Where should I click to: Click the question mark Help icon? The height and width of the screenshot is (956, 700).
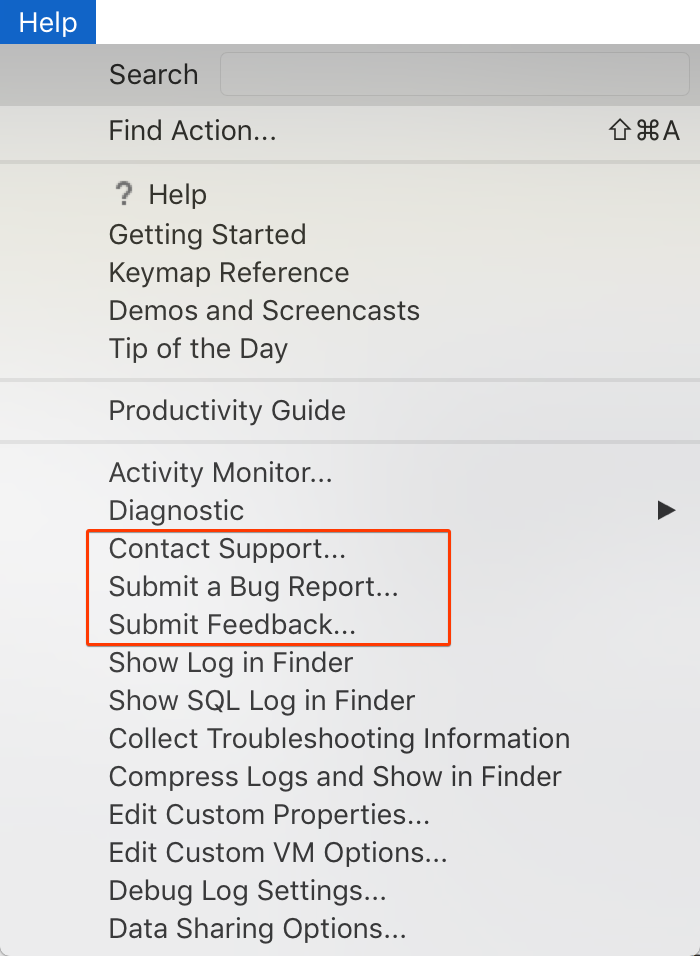pyautogui.click(x=124, y=194)
